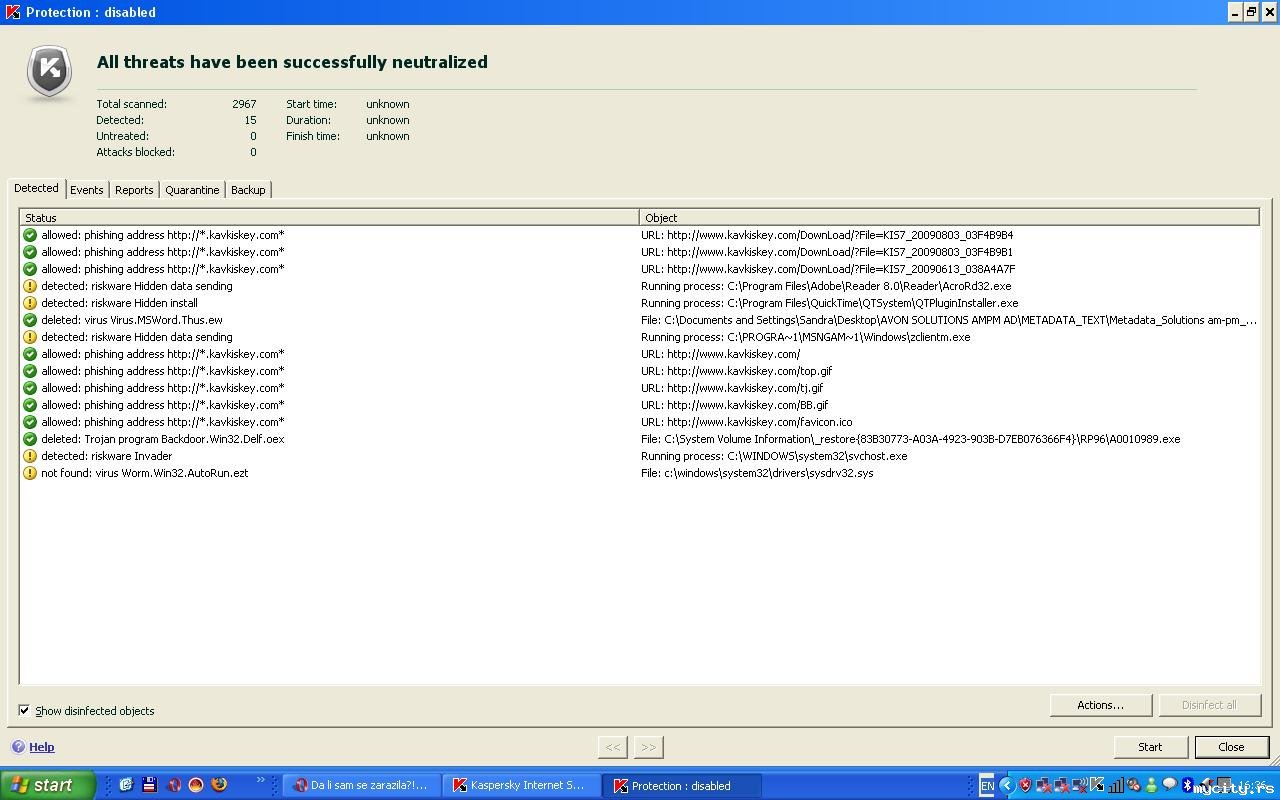Switch to the 'Da li sam se zarazila?!' taskbar window
Screen dimensions: 1280x800
point(360,785)
